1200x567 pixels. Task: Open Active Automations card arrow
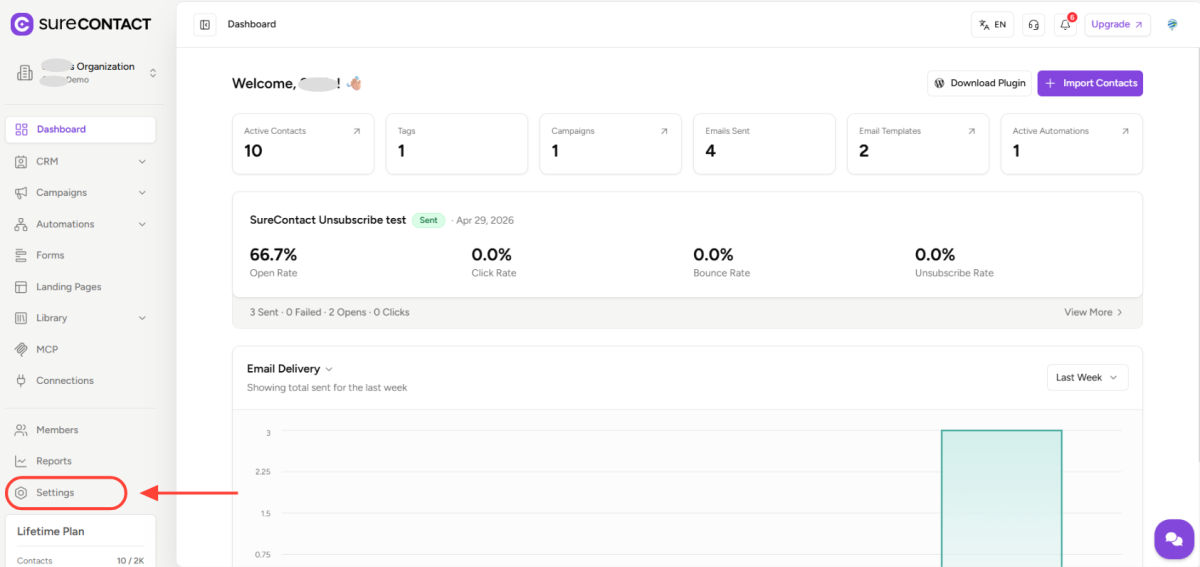1125,131
